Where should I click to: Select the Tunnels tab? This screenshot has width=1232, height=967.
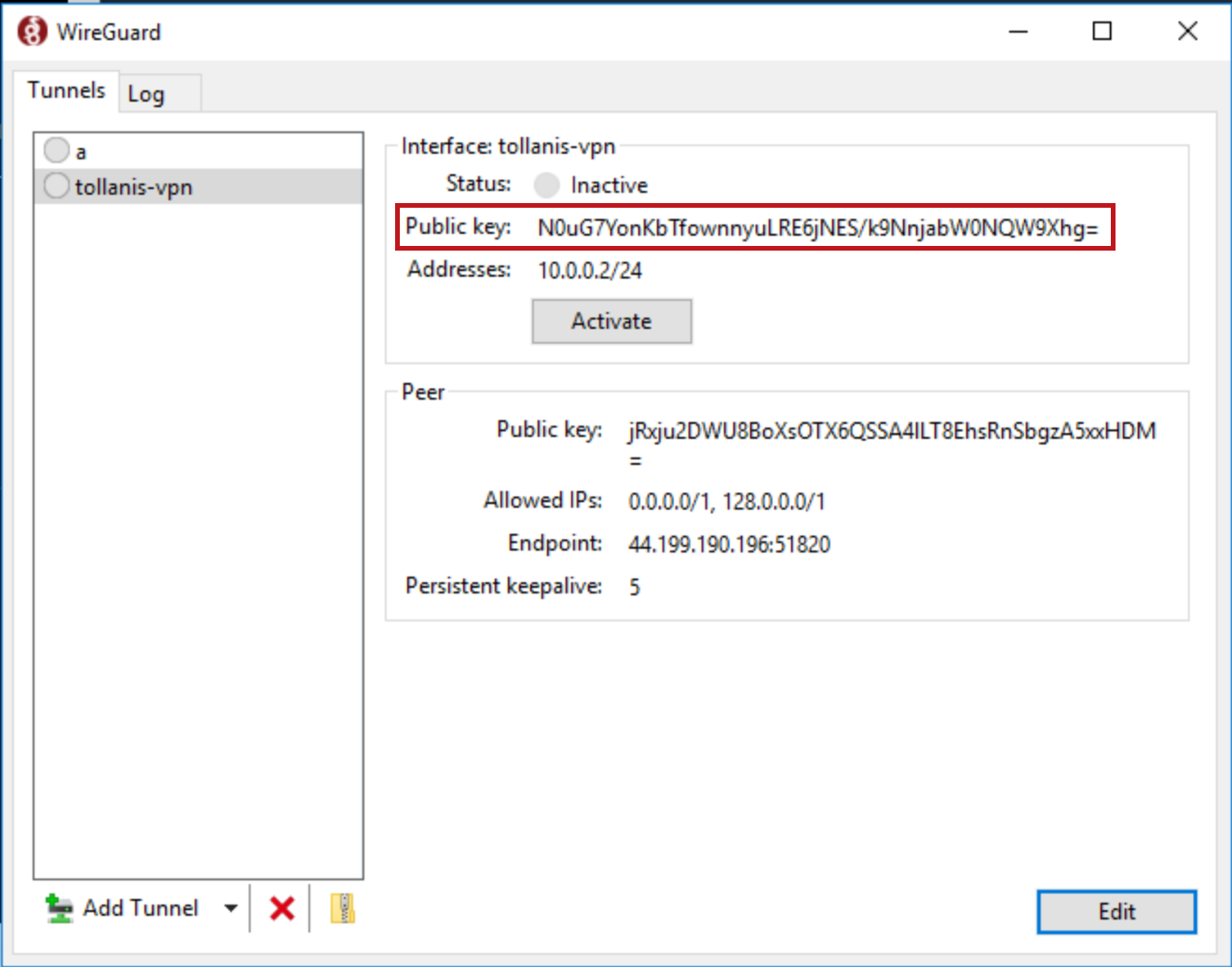pos(65,89)
